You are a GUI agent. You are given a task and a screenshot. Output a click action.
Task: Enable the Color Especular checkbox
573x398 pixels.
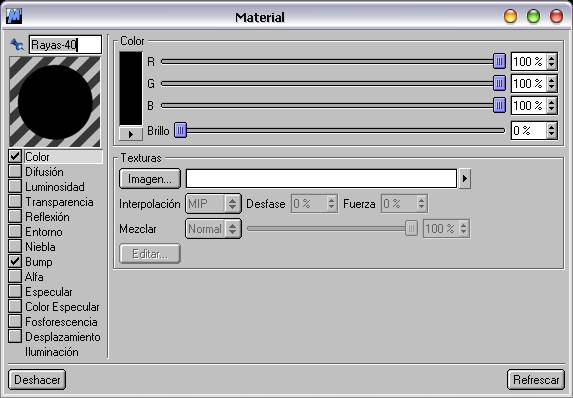[x=15, y=306]
